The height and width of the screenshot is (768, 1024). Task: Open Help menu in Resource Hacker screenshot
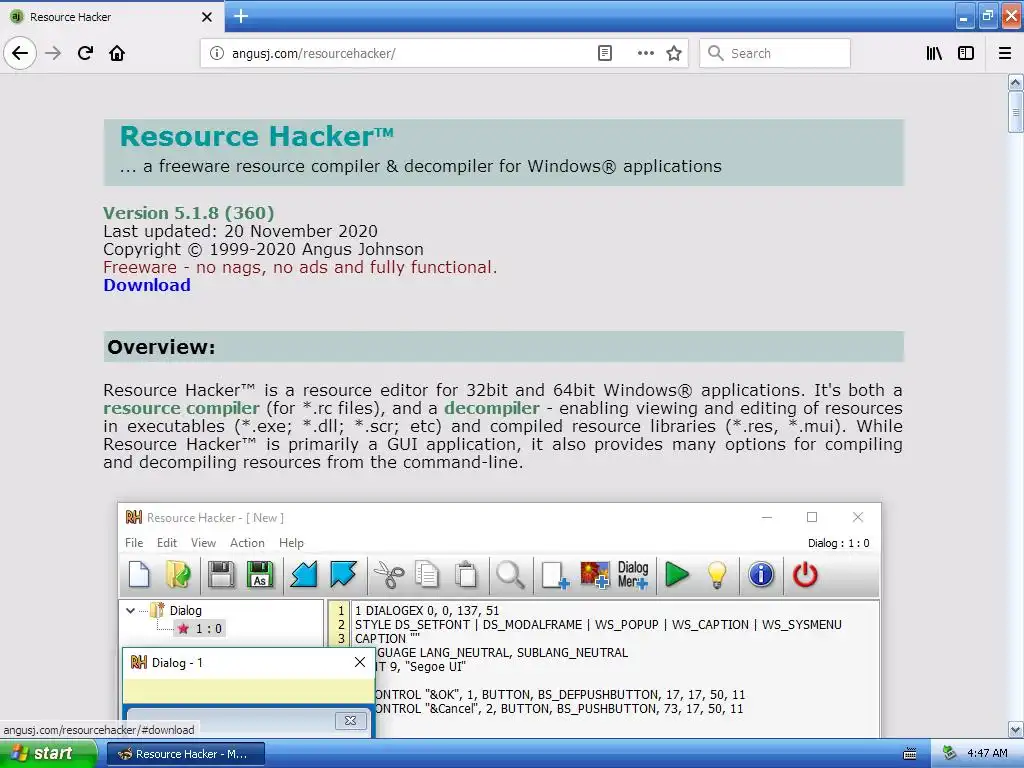pyautogui.click(x=291, y=543)
